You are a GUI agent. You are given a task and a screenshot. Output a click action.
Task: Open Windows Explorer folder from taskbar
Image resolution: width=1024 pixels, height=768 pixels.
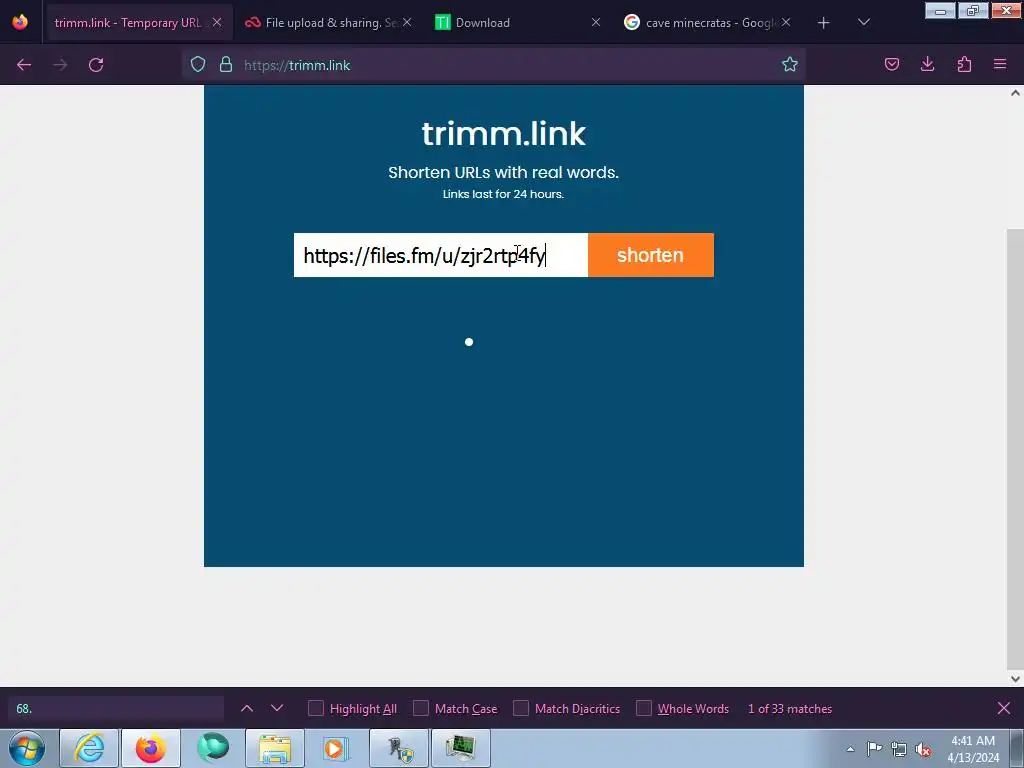pos(275,748)
